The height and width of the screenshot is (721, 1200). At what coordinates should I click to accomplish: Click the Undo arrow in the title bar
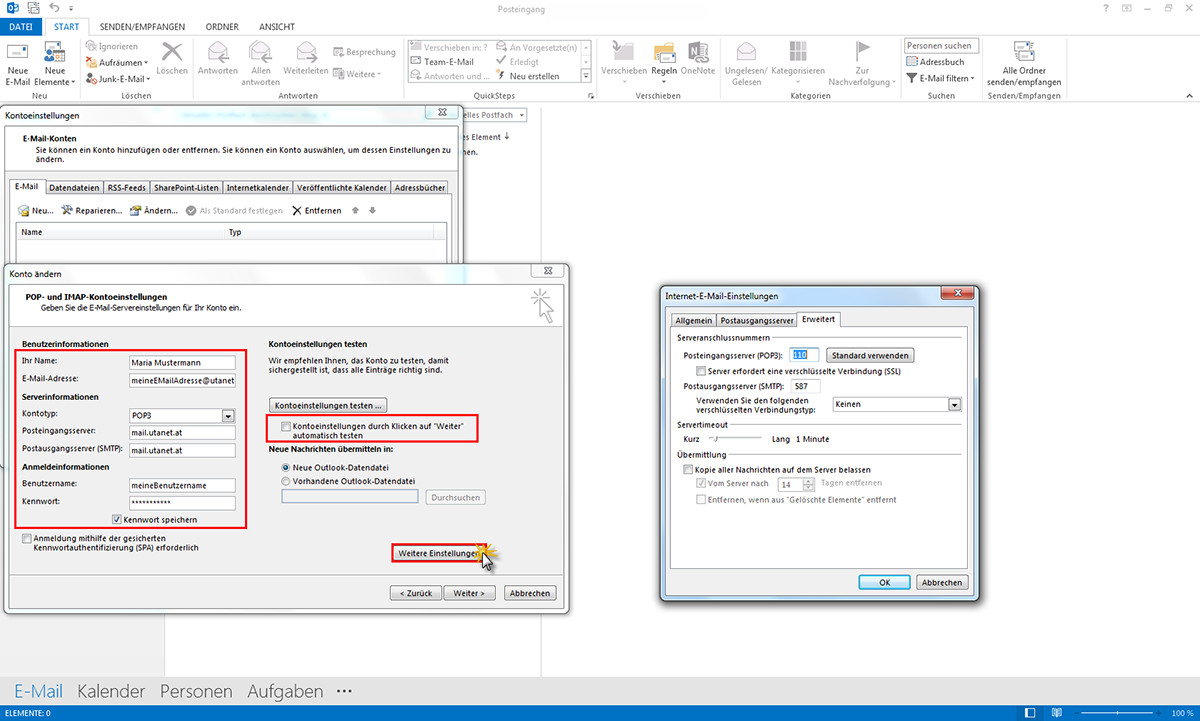[x=54, y=8]
